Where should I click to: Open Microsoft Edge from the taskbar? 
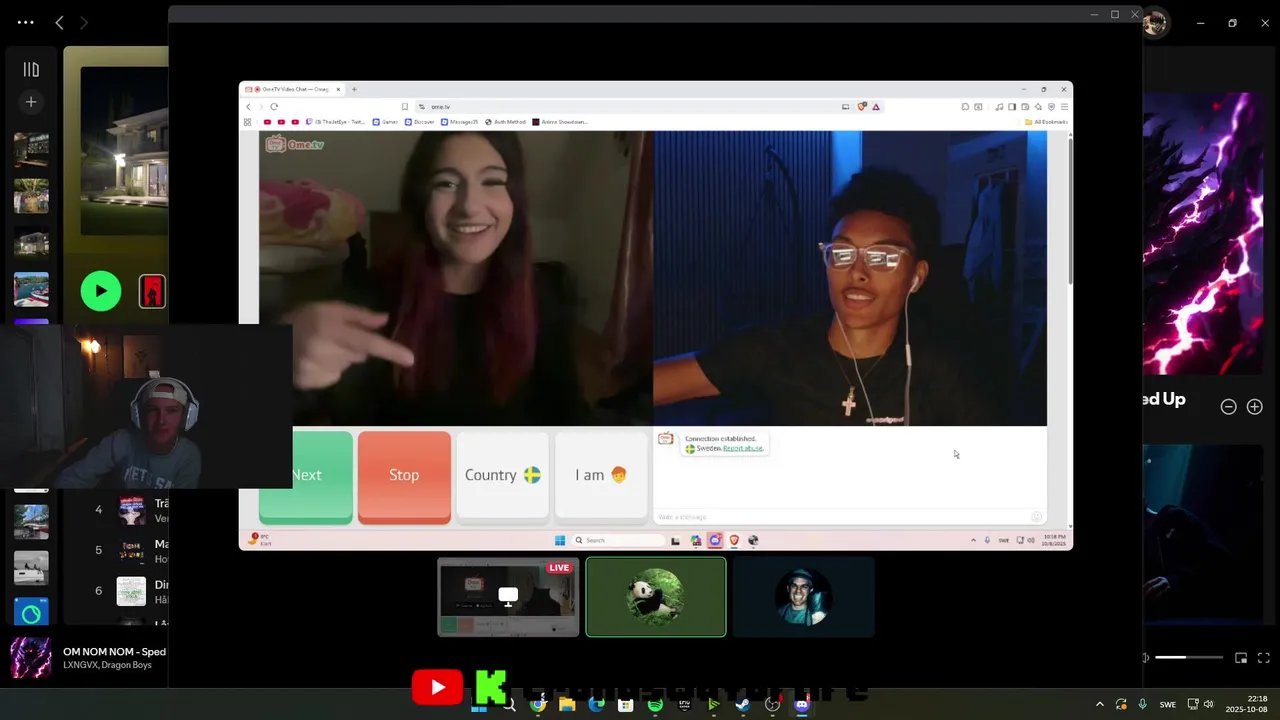597,705
